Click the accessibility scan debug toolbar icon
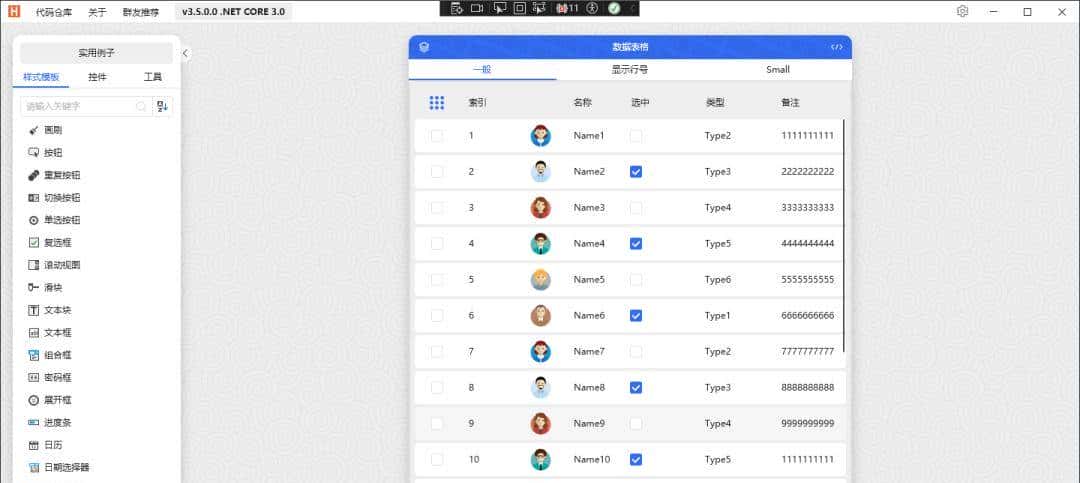Image resolution: width=1080 pixels, height=483 pixels. pos(592,8)
